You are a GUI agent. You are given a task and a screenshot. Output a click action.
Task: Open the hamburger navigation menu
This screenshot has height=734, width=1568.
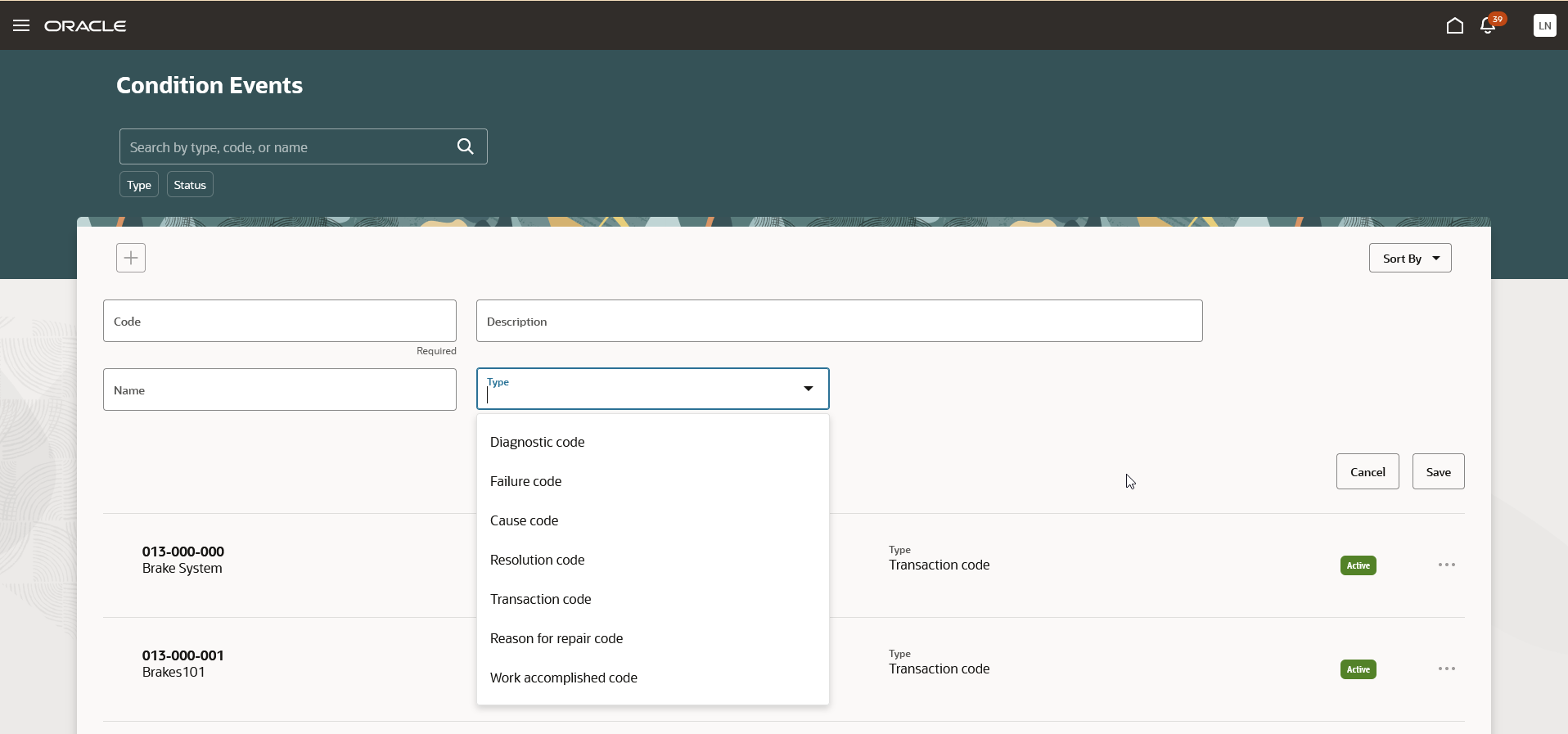click(21, 25)
